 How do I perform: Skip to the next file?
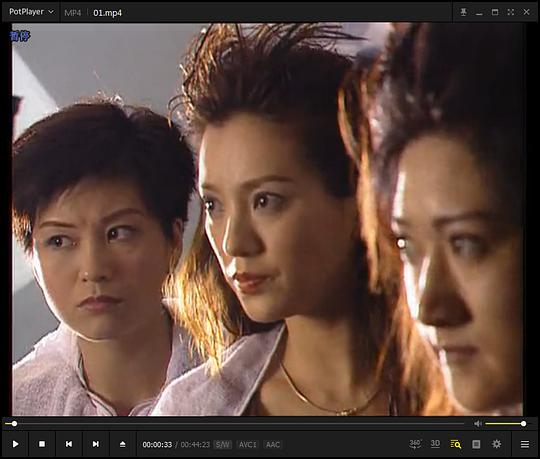(95, 444)
